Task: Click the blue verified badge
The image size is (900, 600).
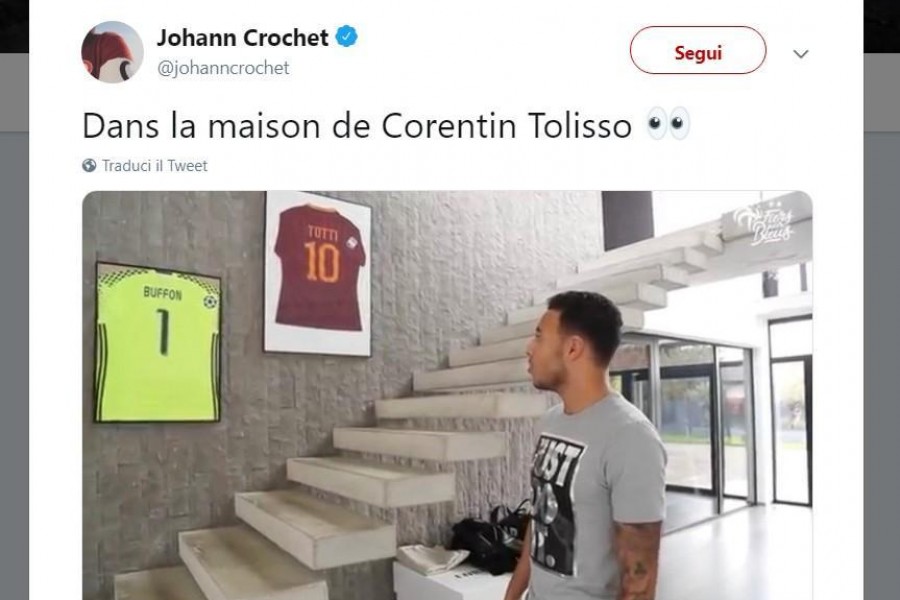Action: [347, 37]
